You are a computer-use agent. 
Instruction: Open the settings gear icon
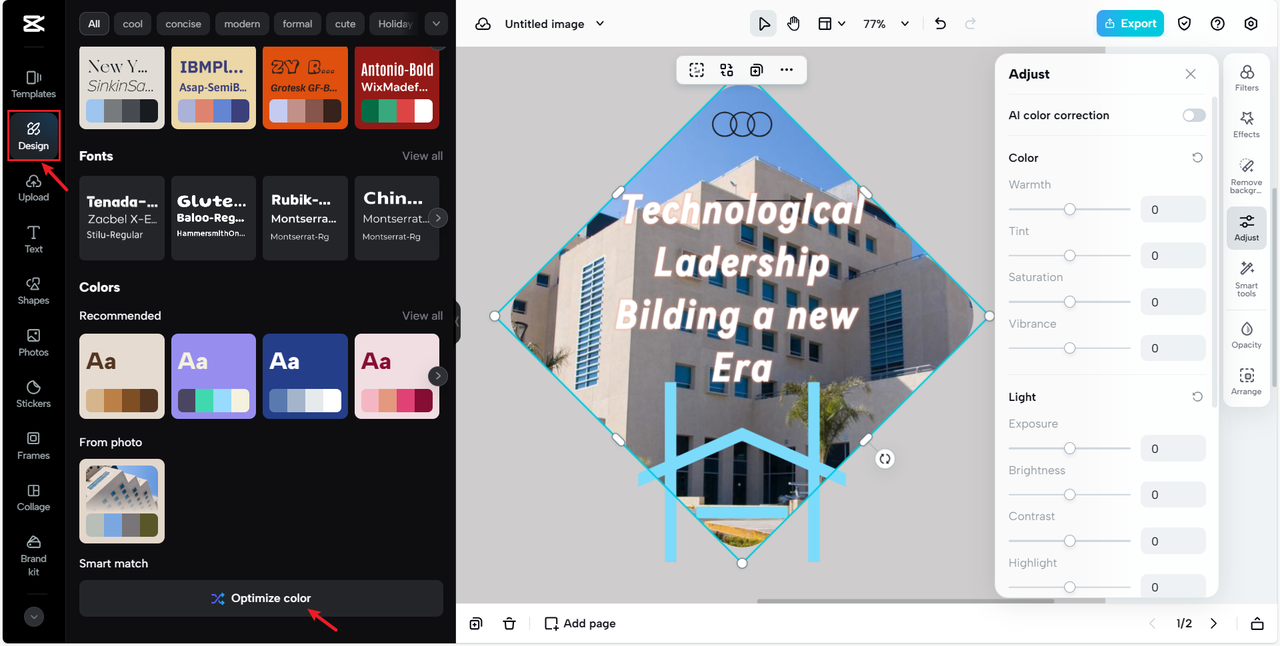click(x=1251, y=24)
